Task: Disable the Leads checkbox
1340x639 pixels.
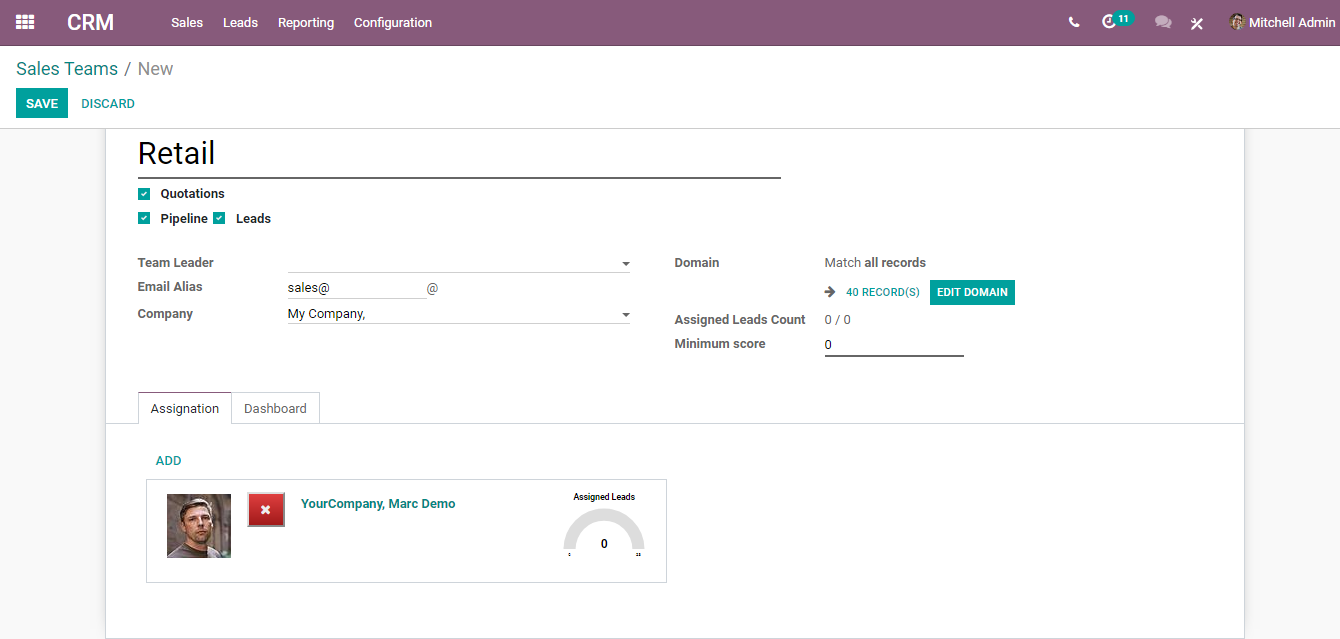Action: 219,218
